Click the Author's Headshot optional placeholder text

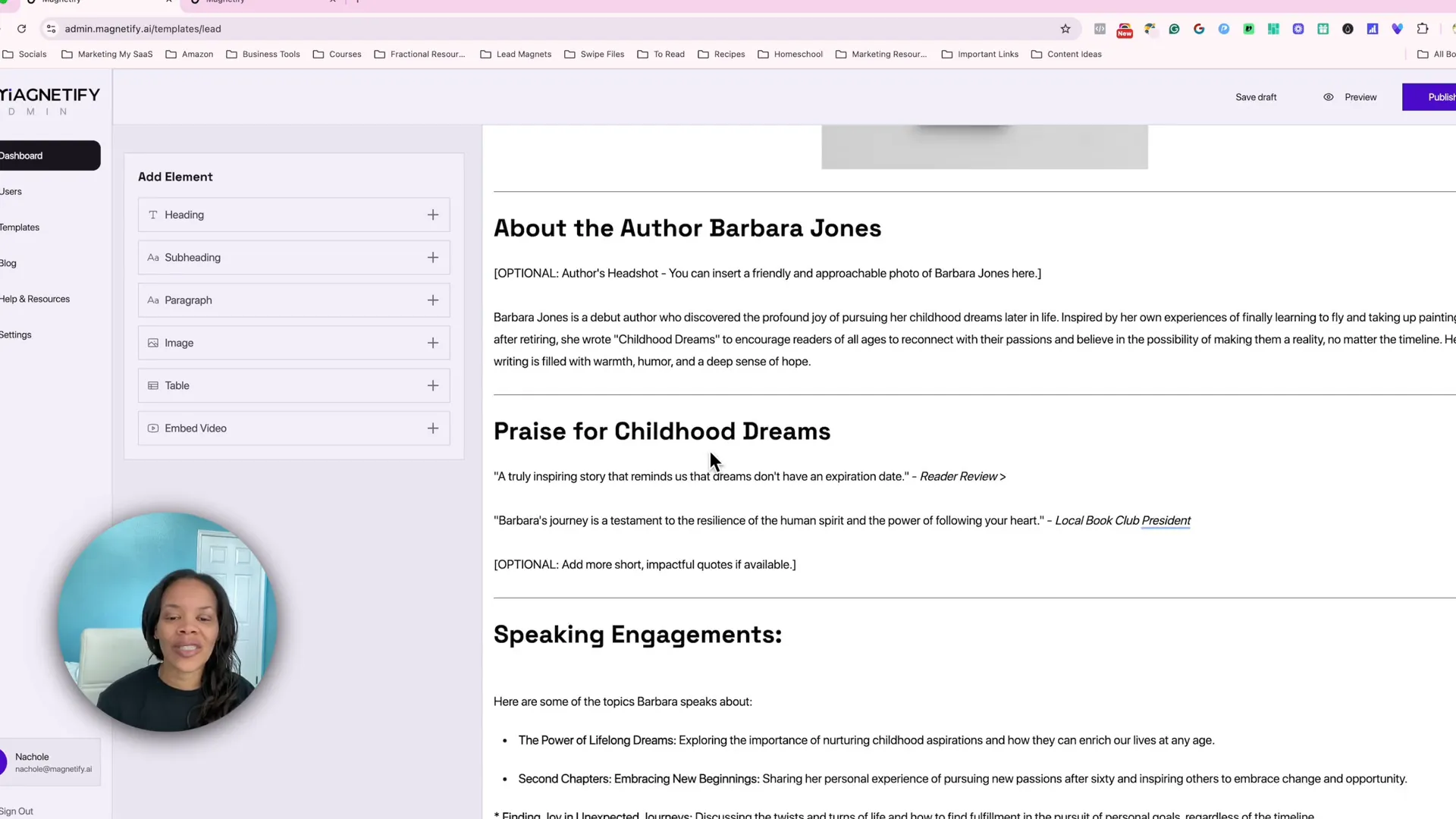pyautogui.click(x=767, y=273)
